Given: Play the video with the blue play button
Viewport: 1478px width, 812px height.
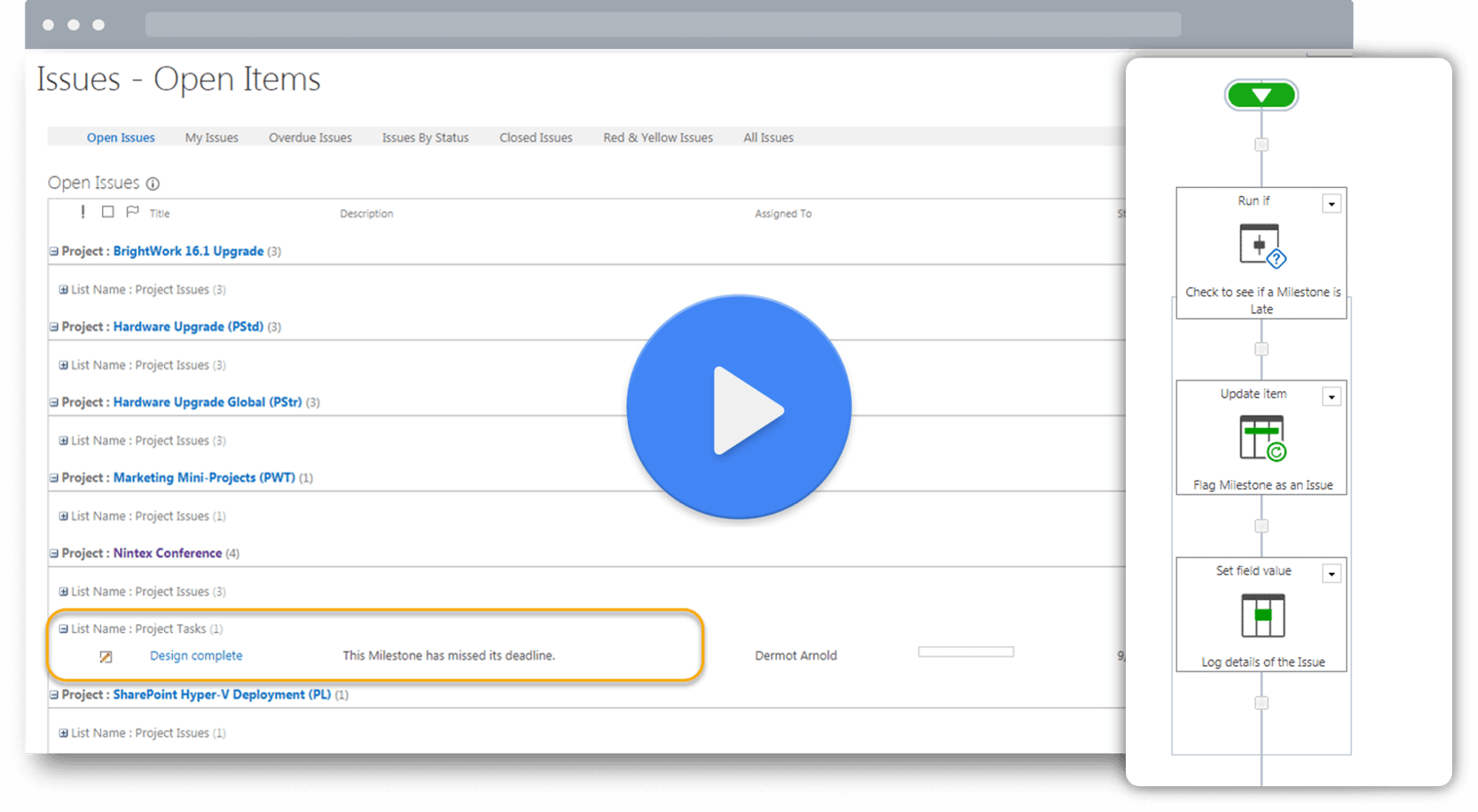Looking at the screenshot, I should click(739, 407).
